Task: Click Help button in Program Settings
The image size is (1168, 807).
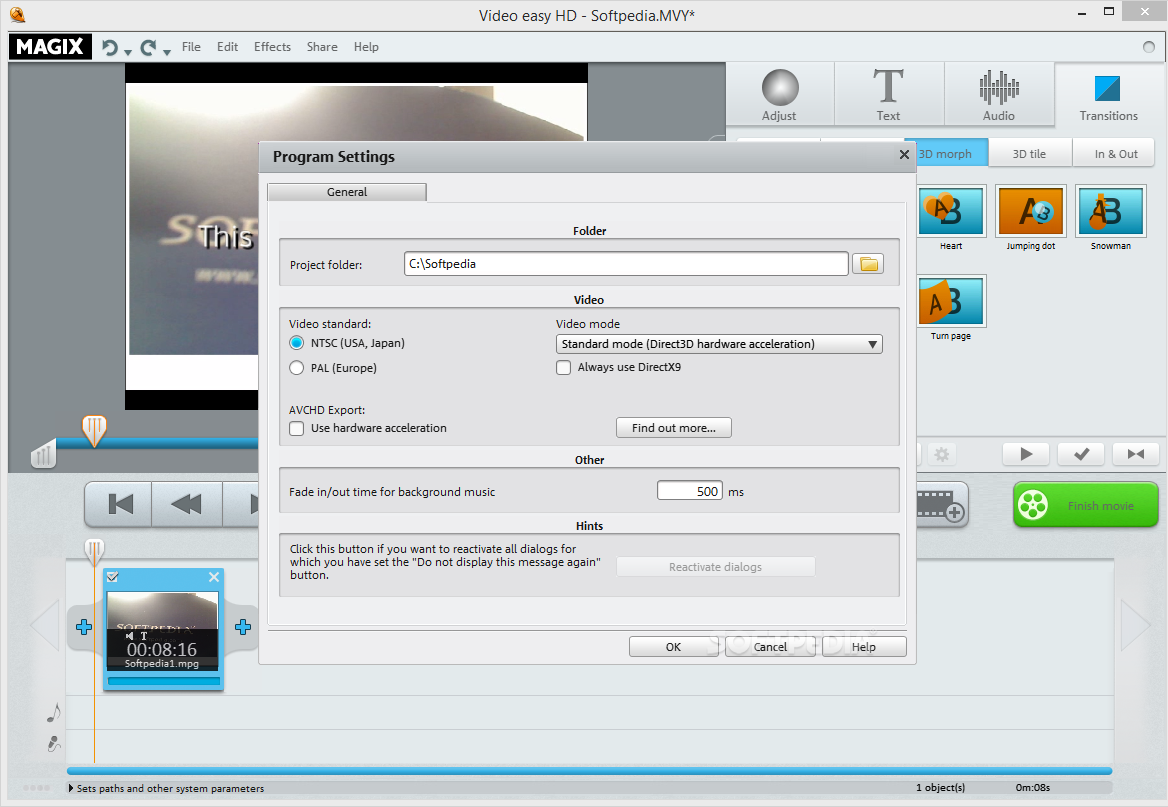Action: [x=864, y=647]
